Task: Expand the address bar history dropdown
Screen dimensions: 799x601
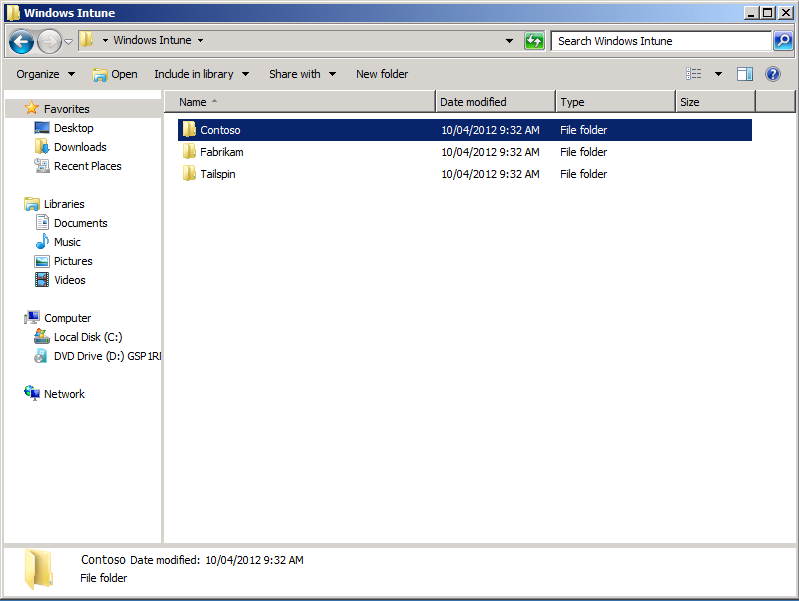Action: point(510,41)
